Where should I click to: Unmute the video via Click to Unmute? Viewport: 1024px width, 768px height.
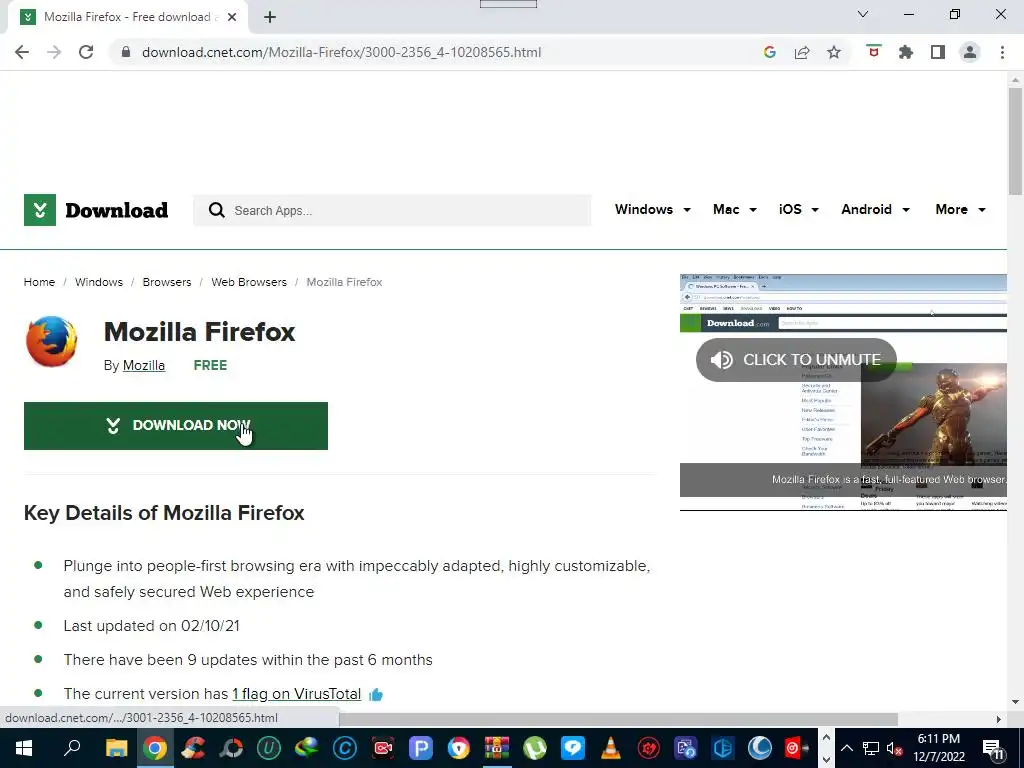click(796, 360)
